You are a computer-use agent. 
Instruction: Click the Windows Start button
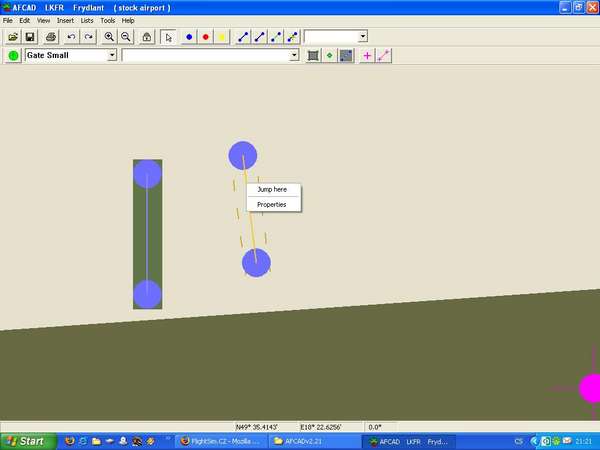26,441
